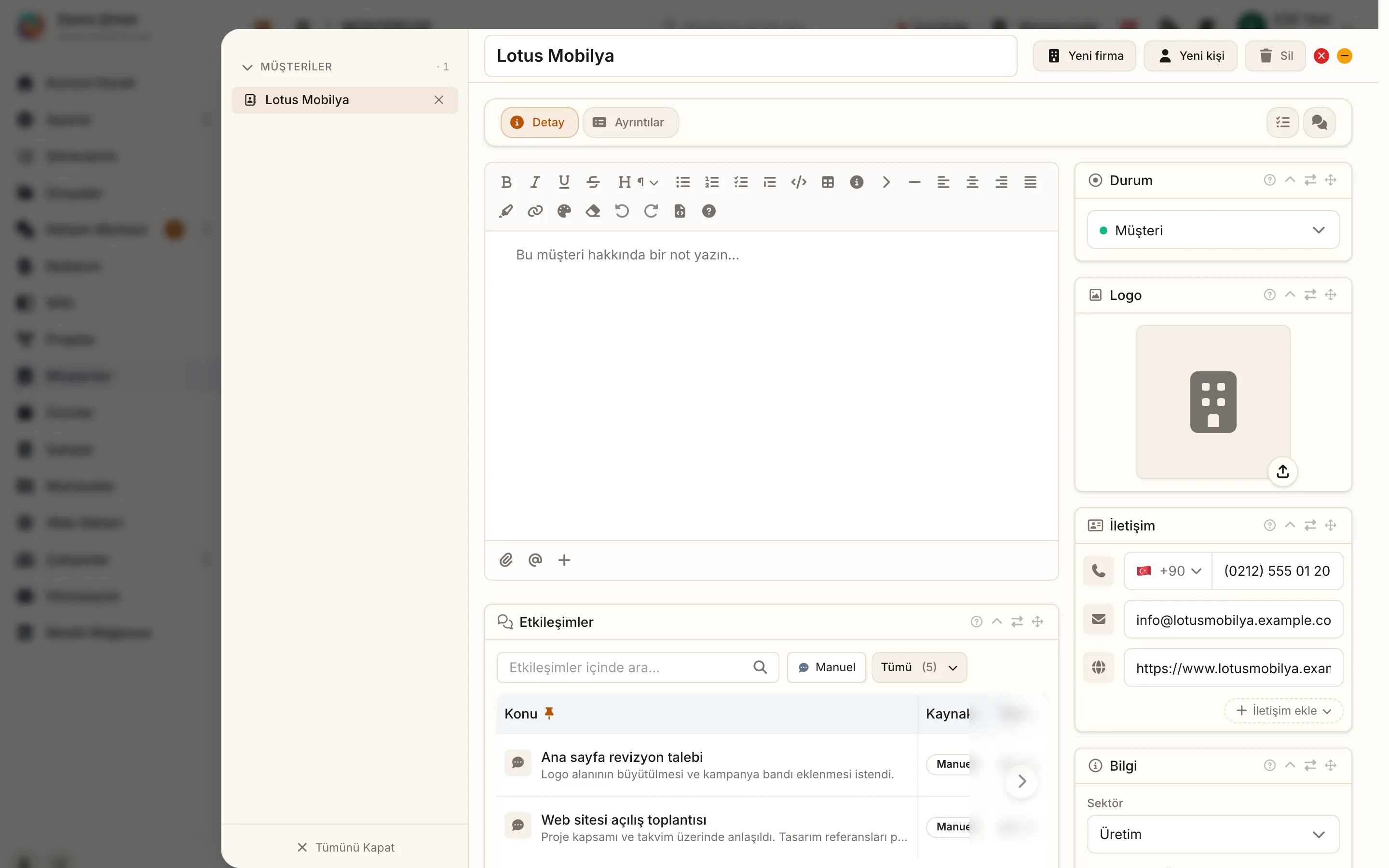
Task: Open the Sektör Üretim dropdown
Action: point(1213,834)
